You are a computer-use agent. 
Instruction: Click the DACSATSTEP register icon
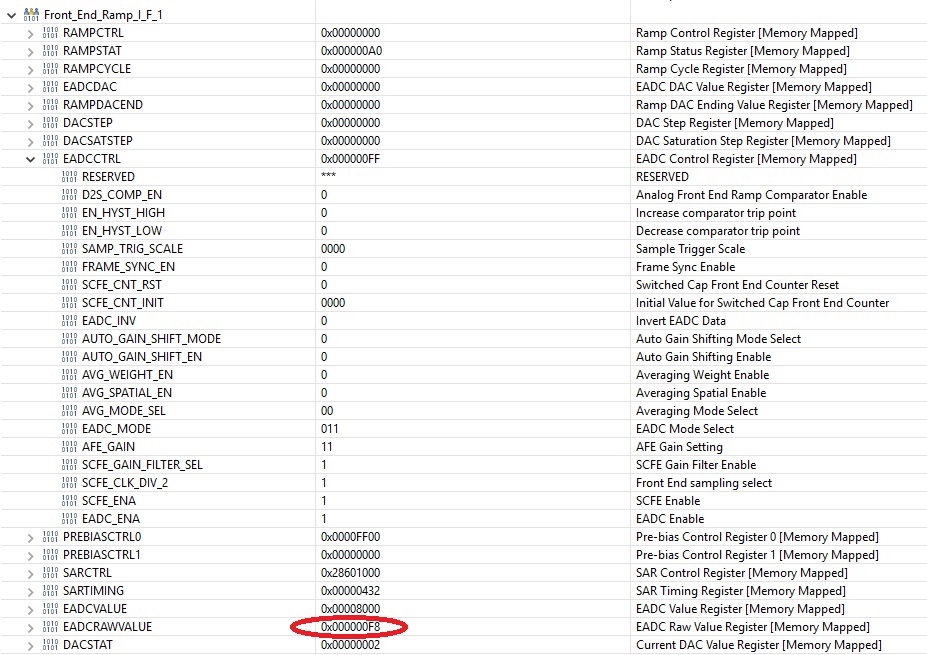pos(50,141)
